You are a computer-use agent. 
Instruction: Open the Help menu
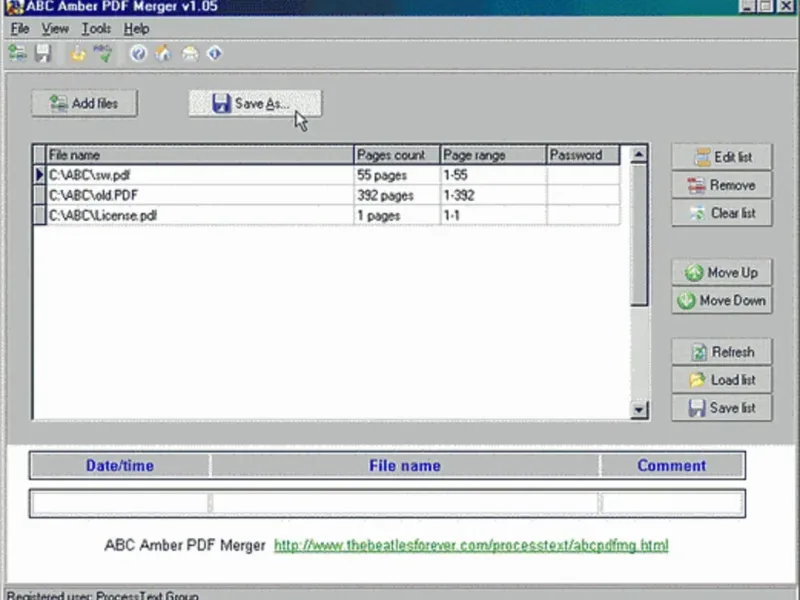pos(136,29)
